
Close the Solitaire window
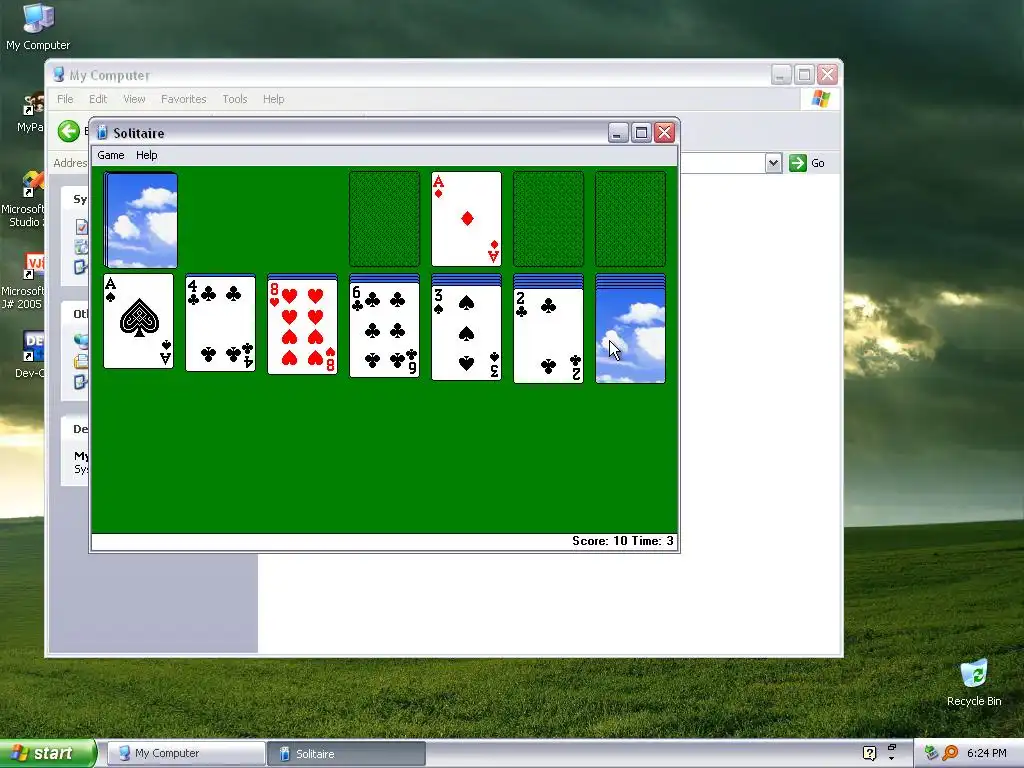664,133
